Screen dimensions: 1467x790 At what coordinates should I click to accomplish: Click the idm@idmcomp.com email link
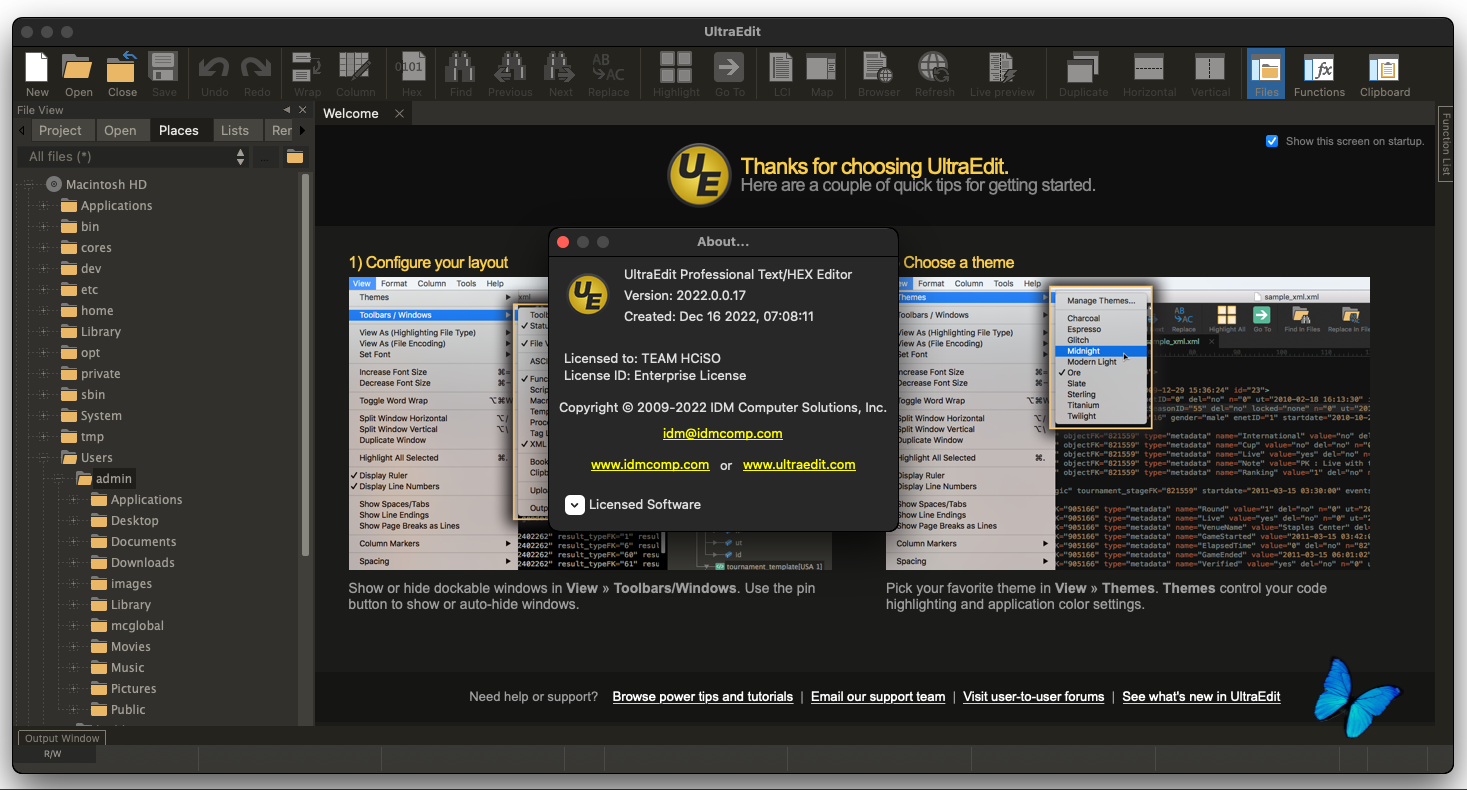[723, 434]
